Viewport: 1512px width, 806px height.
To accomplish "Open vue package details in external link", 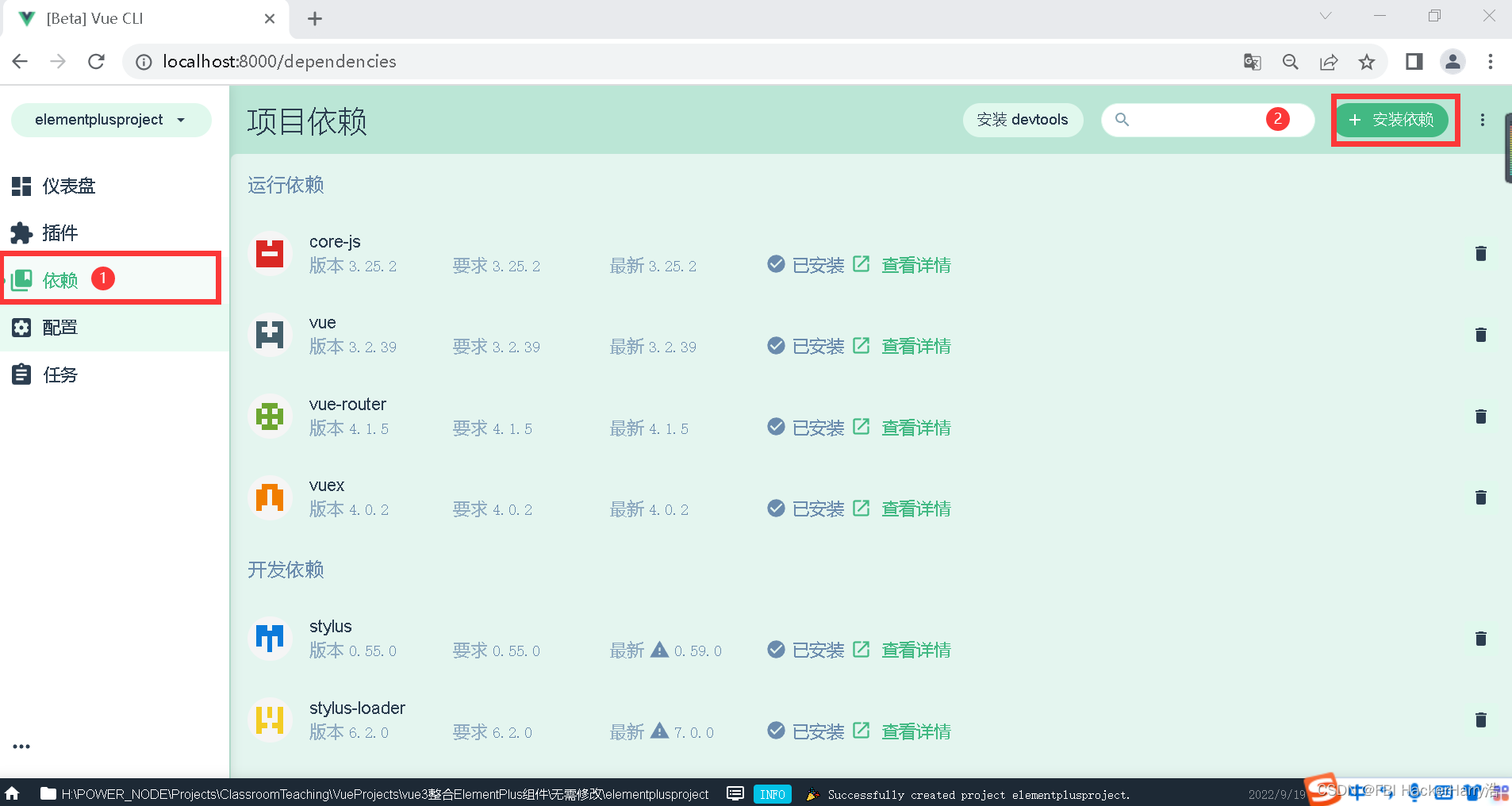I will (862, 345).
